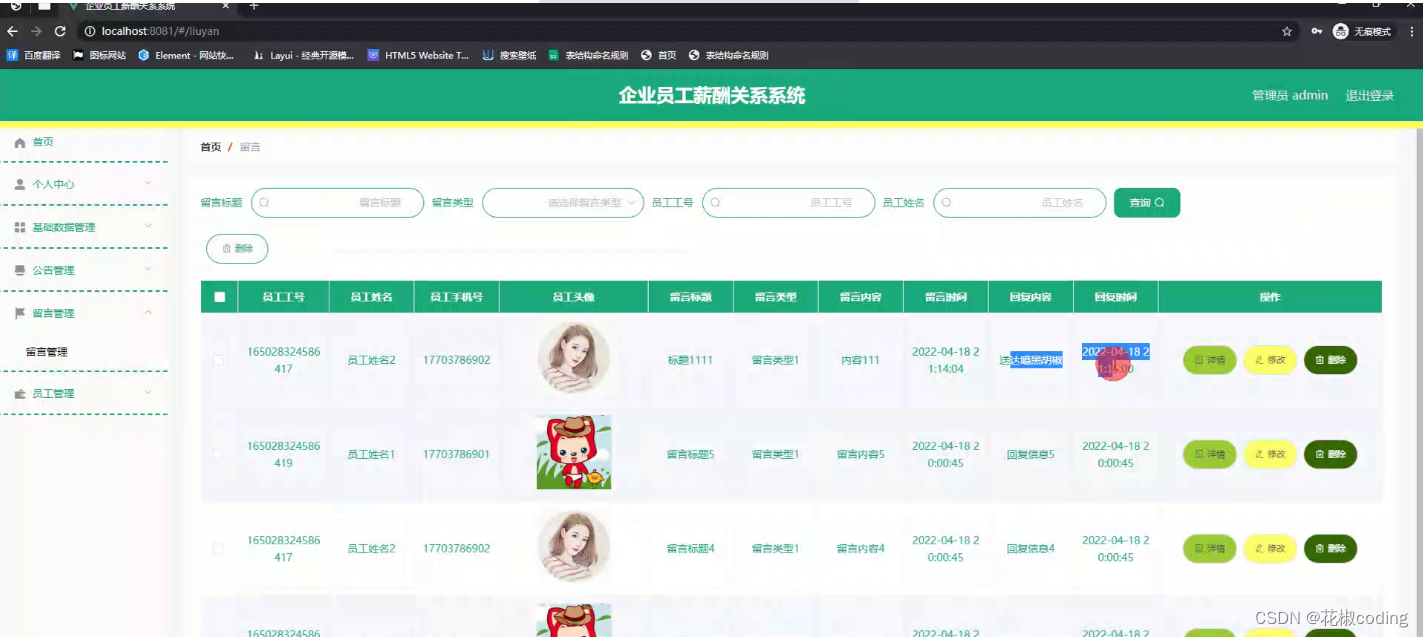The image size is (1423, 637).
Task: Click 首页 breadcrumb link
Action: [x=210, y=147]
